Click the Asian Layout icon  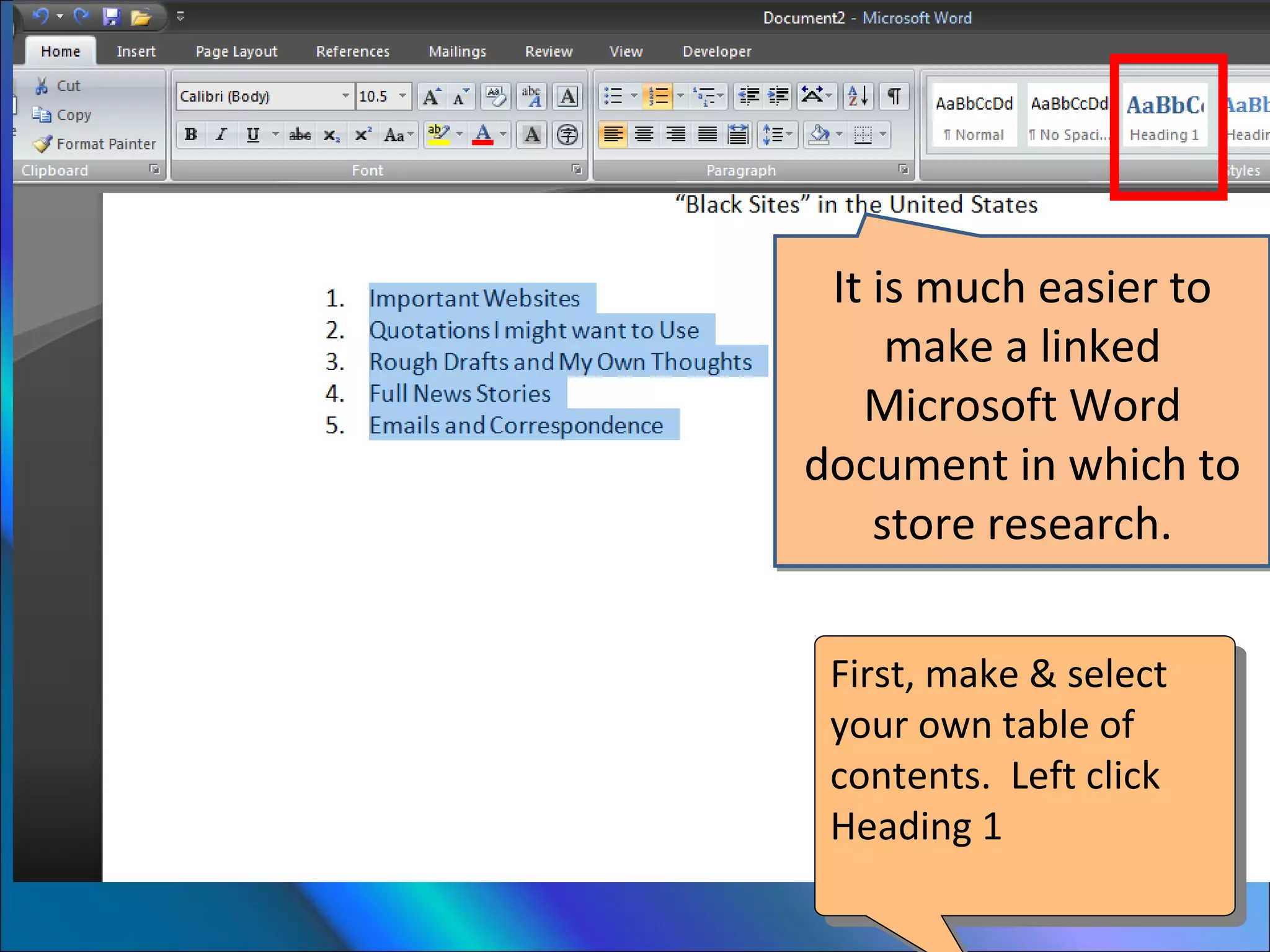(x=817, y=97)
